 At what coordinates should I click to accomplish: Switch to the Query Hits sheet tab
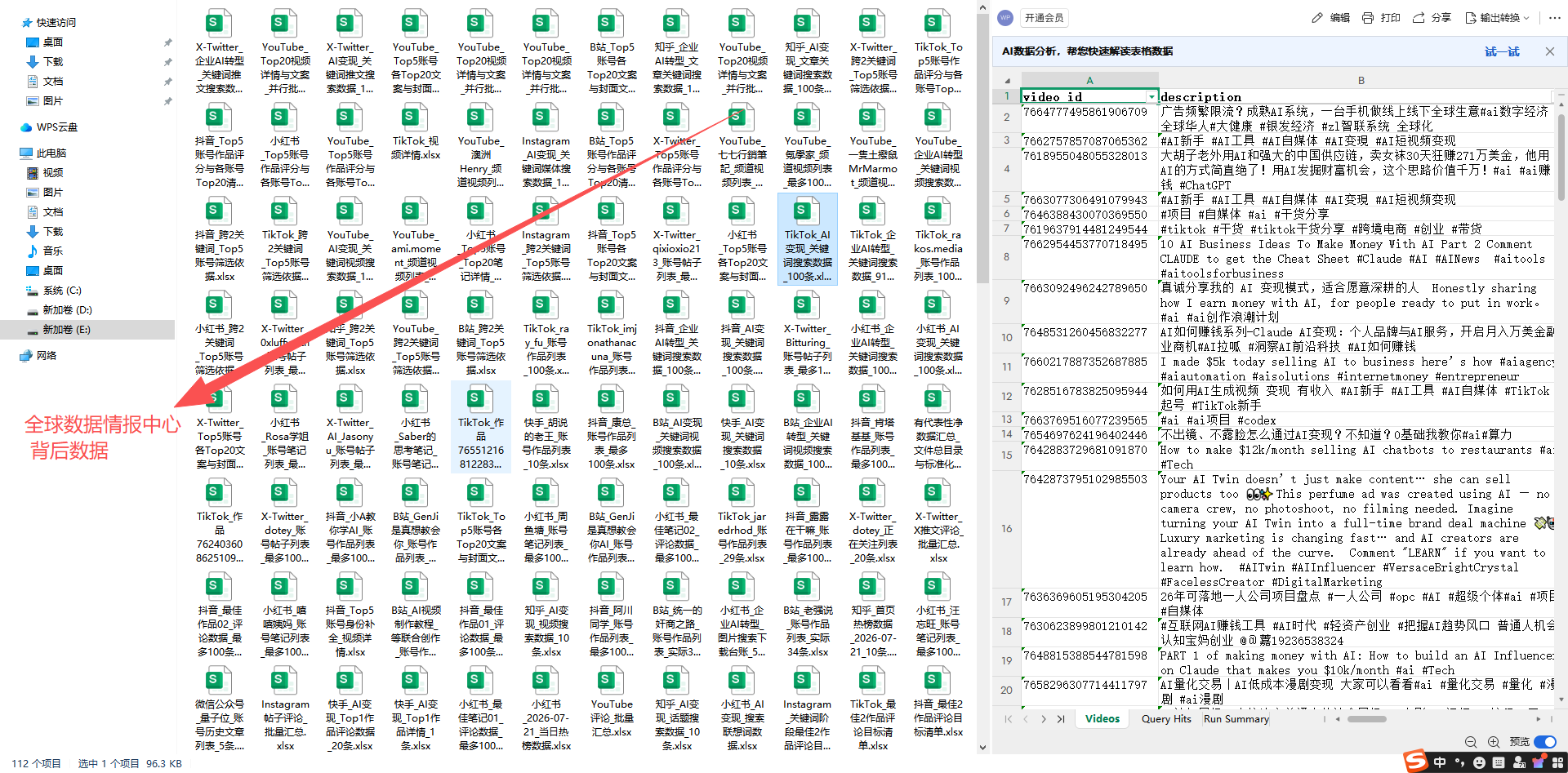1166,719
